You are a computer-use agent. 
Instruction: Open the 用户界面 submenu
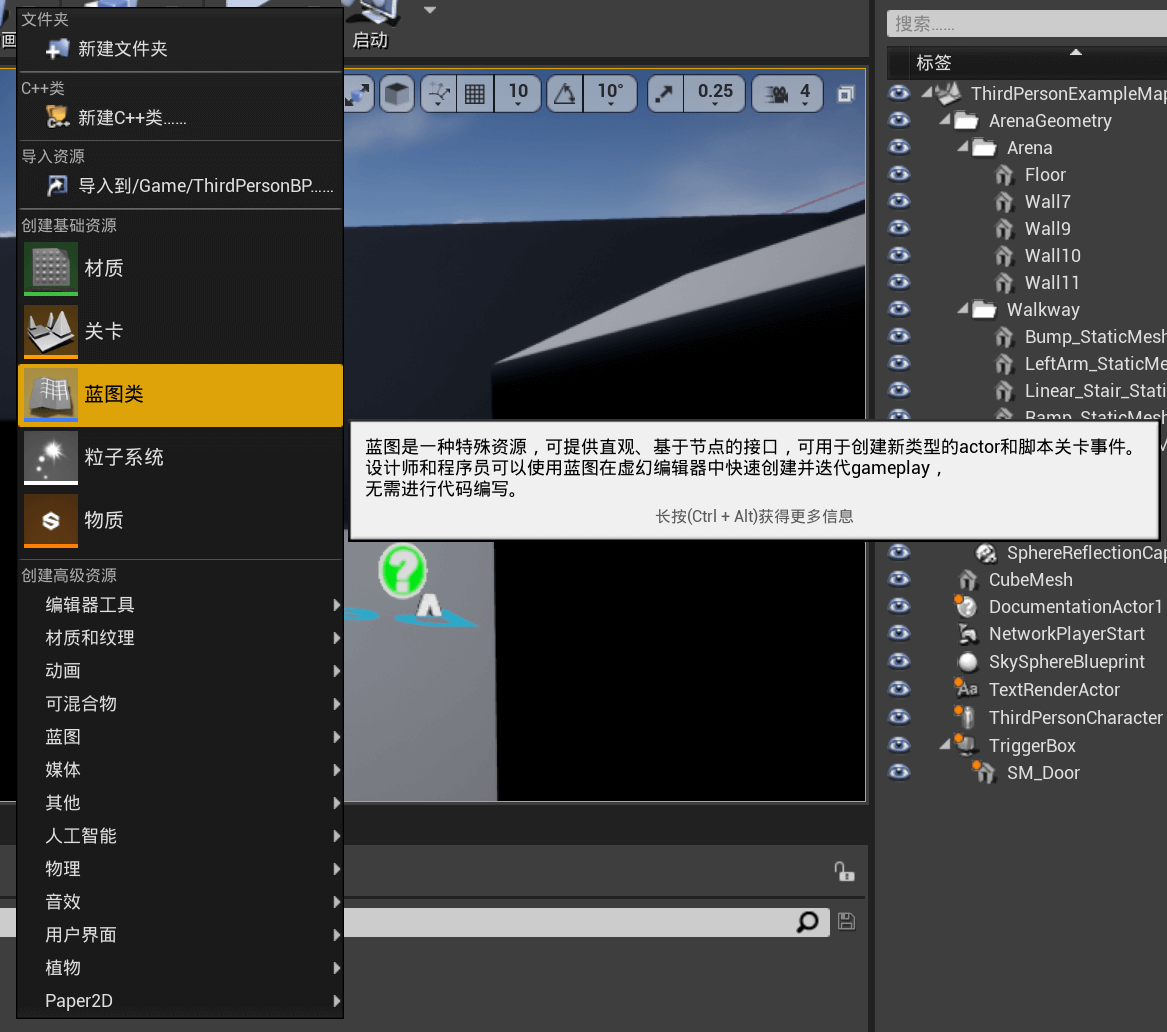pos(180,935)
